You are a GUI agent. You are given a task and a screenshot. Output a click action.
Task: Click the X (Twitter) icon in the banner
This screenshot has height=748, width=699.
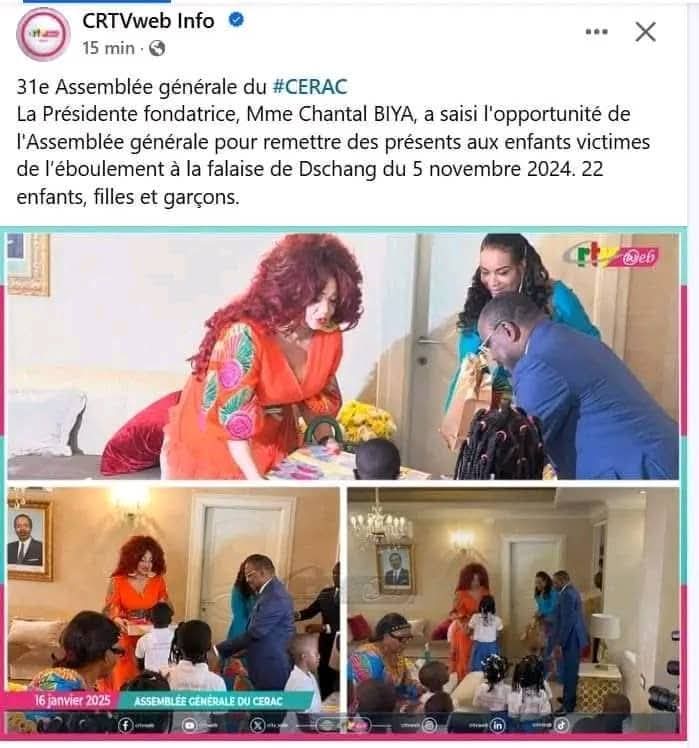coord(257,725)
